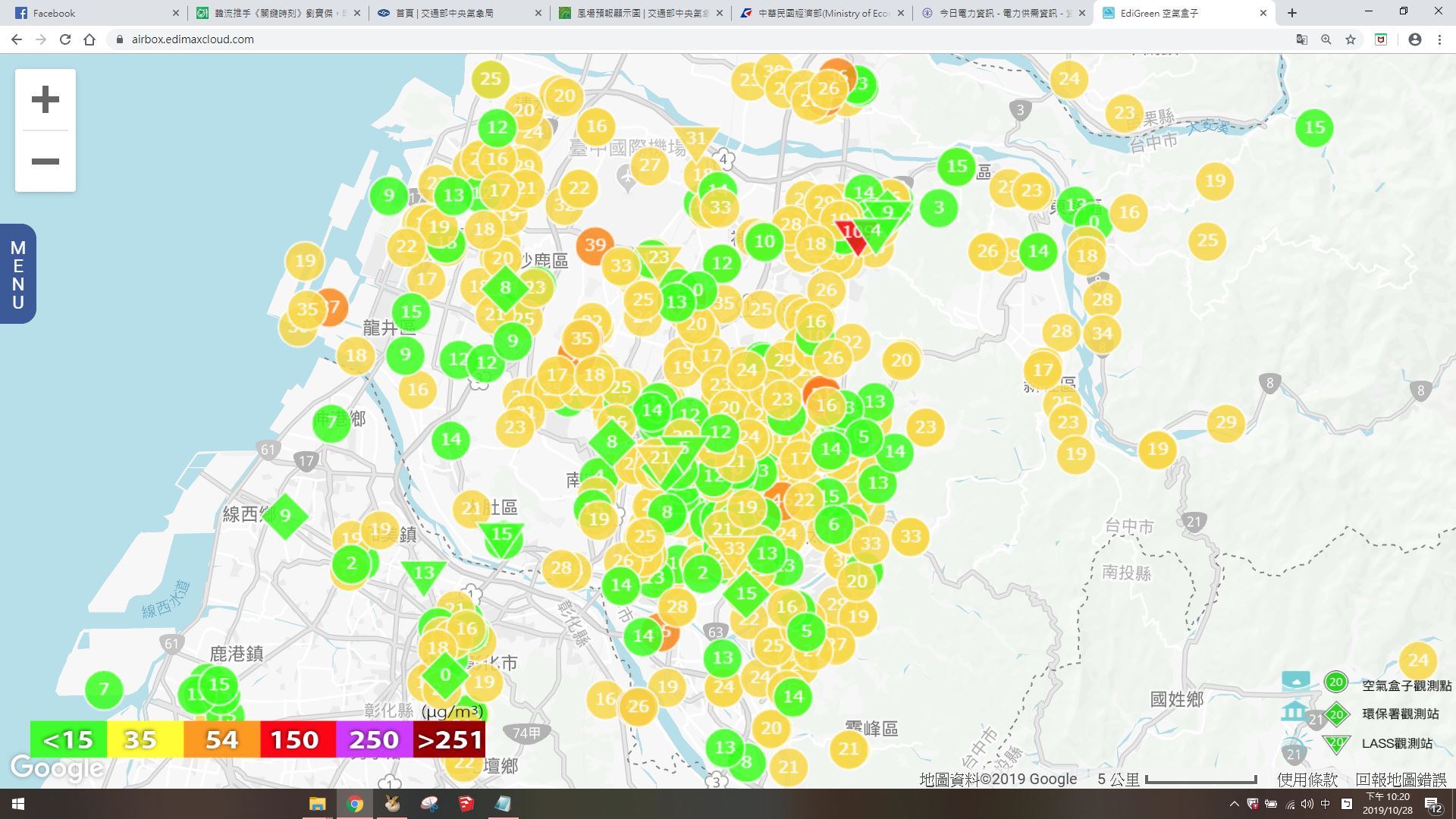
Task: Switch to the 今日電力資訊 tab
Action: 1003,13
